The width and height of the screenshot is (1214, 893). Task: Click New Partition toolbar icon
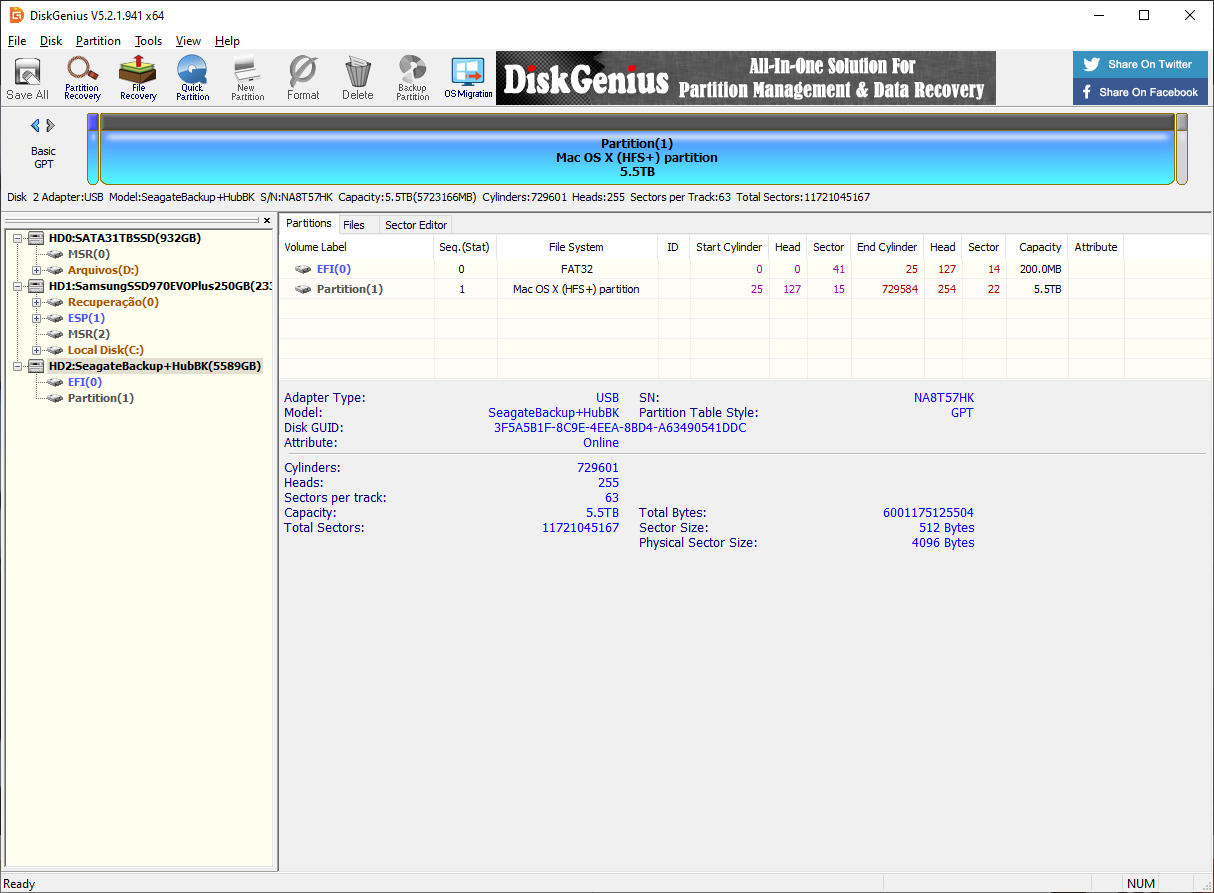click(247, 79)
